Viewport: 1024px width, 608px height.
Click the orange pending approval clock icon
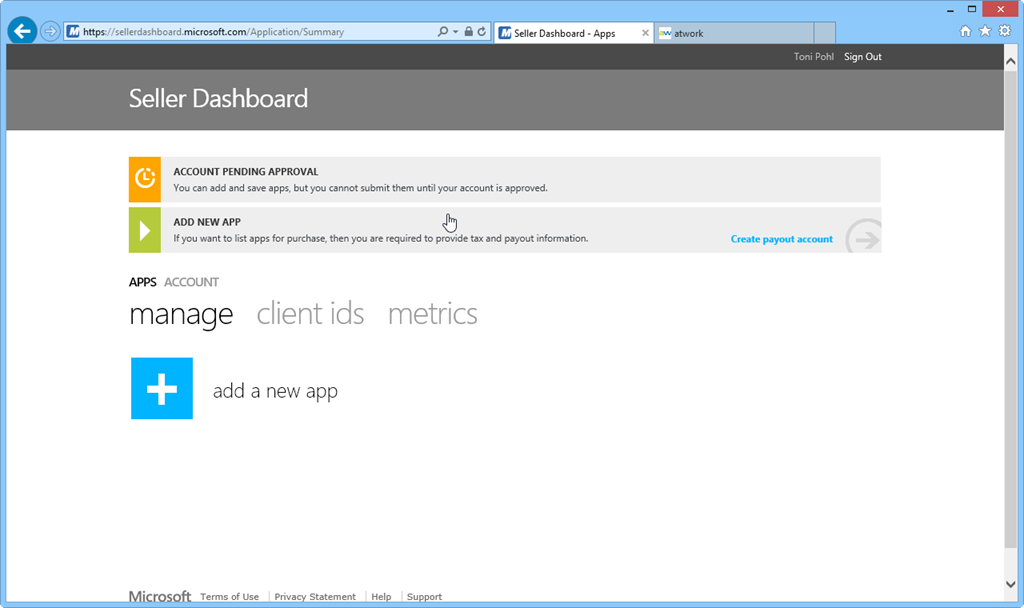pos(145,179)
